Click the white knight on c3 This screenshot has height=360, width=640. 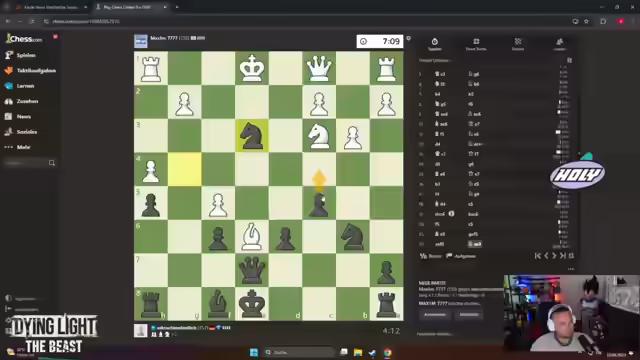pyautogui.click(x=319, y=136)
